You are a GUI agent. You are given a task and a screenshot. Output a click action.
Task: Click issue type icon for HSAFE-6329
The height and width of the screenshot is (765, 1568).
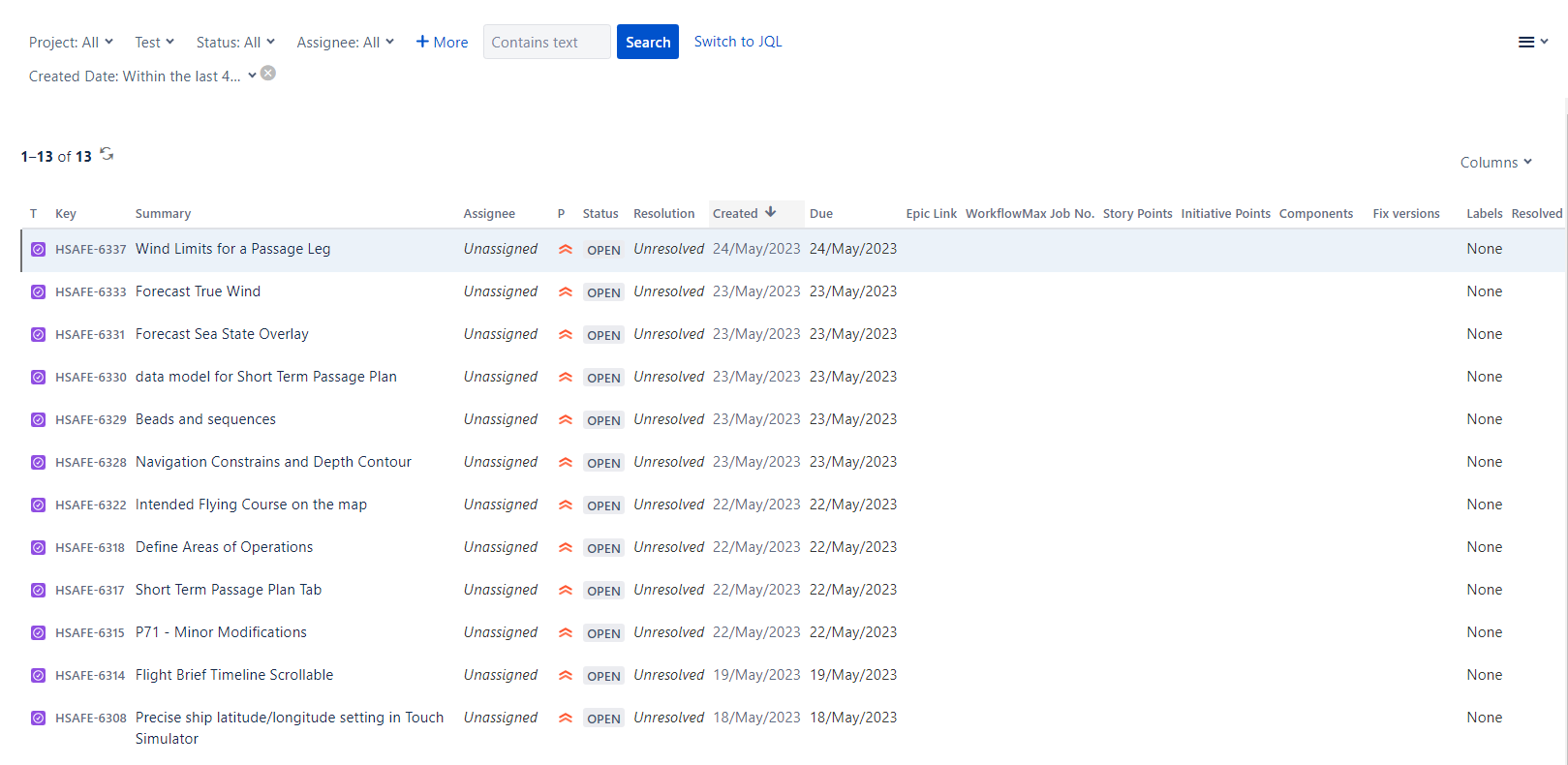click(x=38, y=419)
